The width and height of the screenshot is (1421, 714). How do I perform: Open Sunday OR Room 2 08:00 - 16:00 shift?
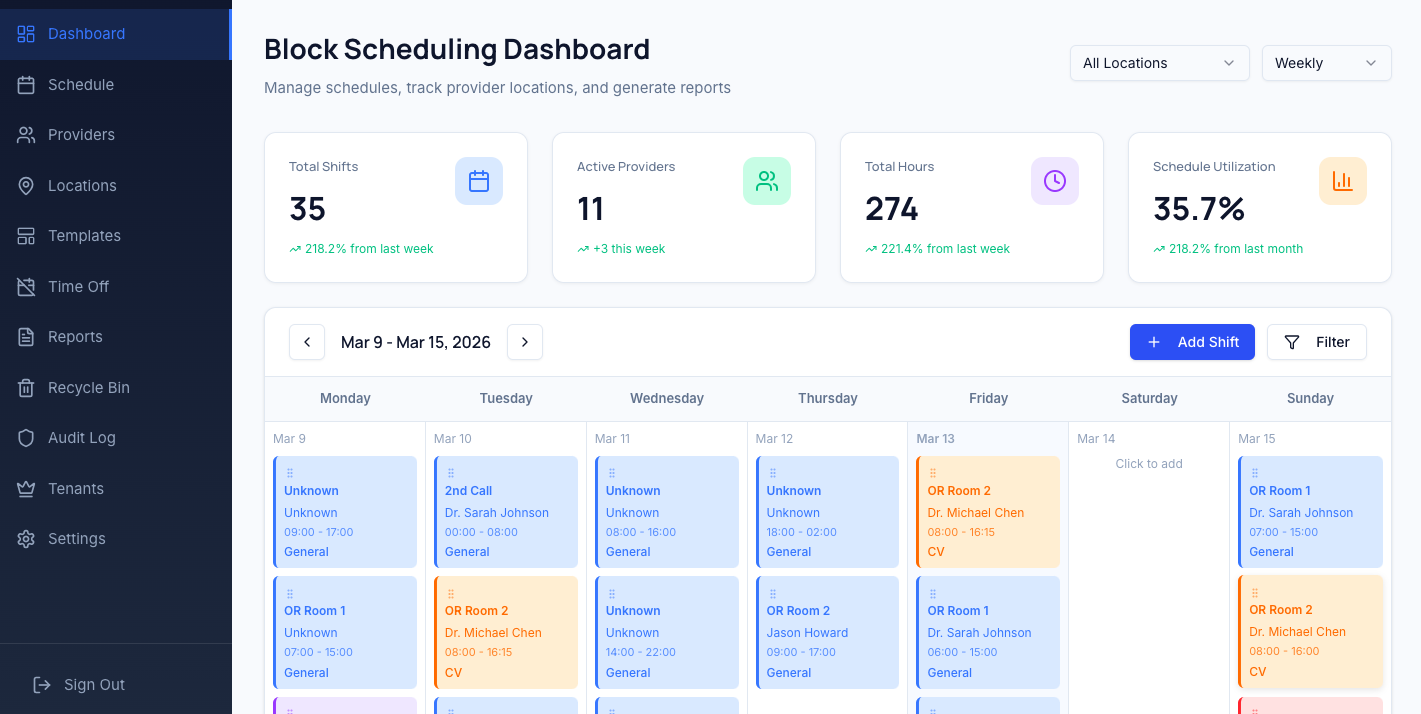[1310, 631]
